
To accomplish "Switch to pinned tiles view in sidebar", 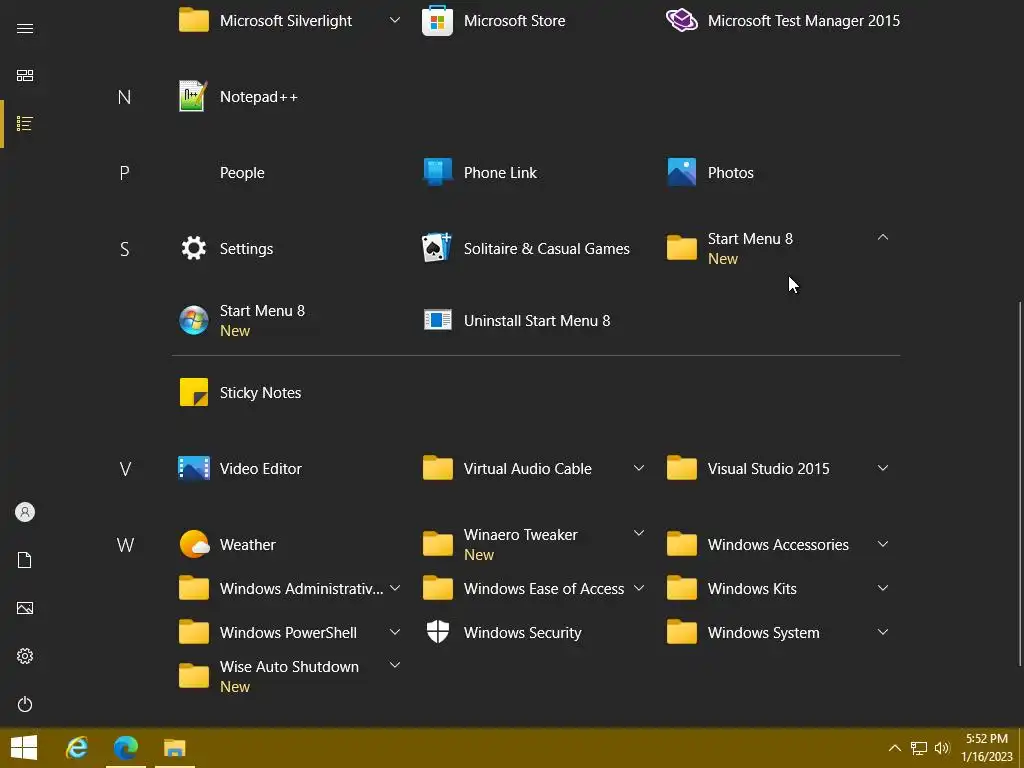I will point(25,76).
